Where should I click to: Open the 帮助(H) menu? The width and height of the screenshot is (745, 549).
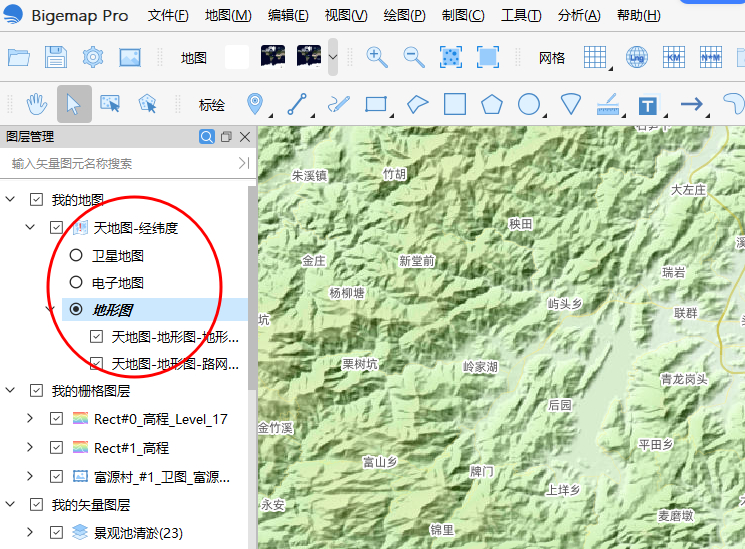coord(639,15)
